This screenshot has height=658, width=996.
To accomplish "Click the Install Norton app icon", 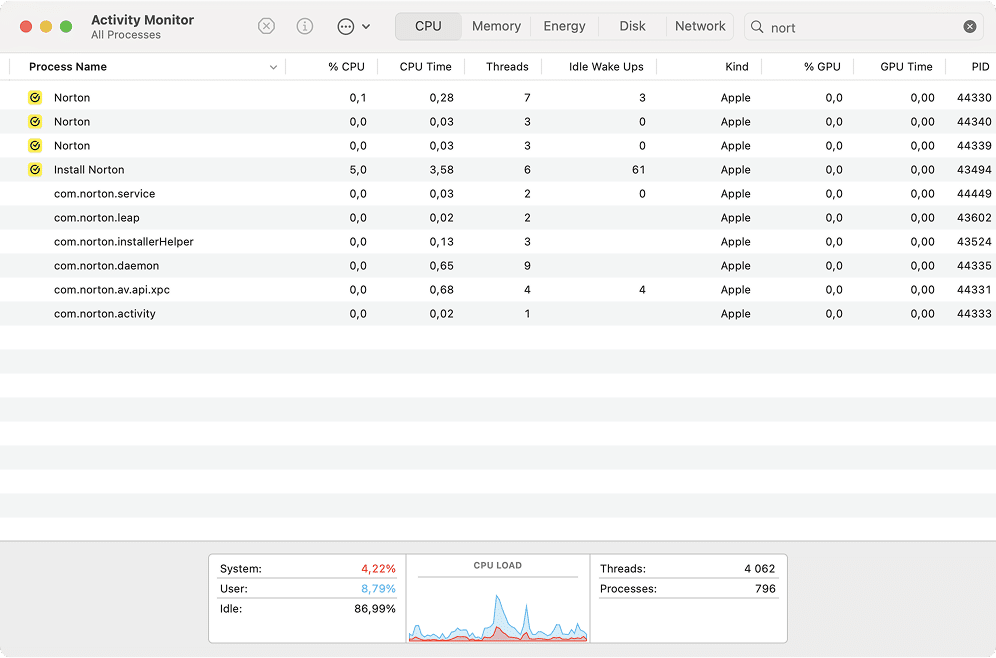I will click(35, 170).
